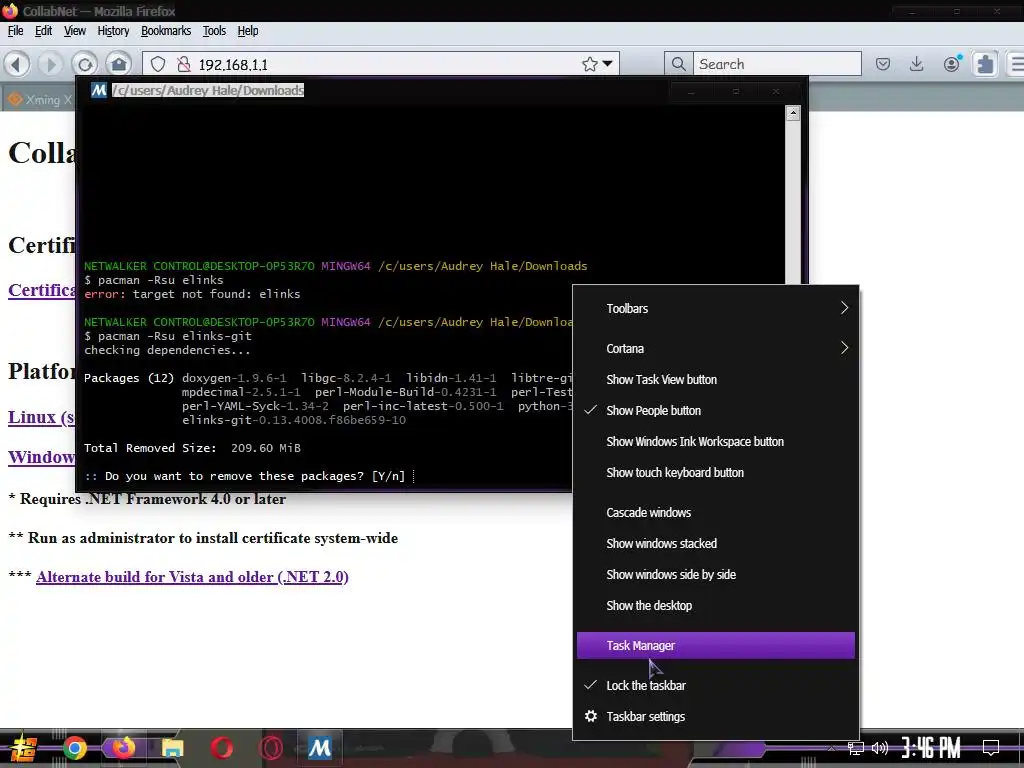
Task: Click the search magnifier icon
Action: (x=679, y=64)
